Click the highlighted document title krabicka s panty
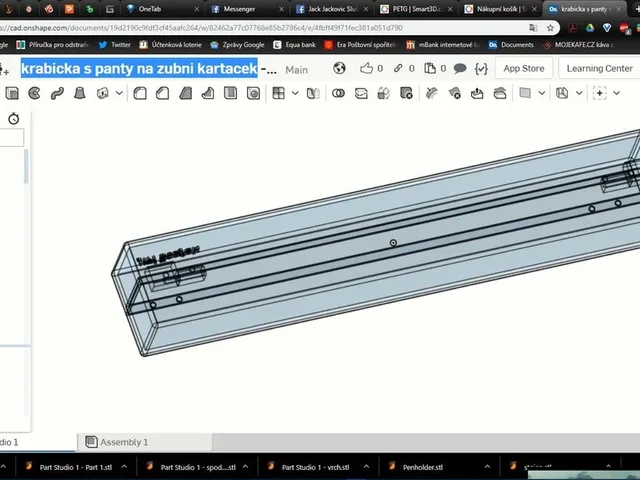This screenshot has width=640, height=480. [139, 68]
